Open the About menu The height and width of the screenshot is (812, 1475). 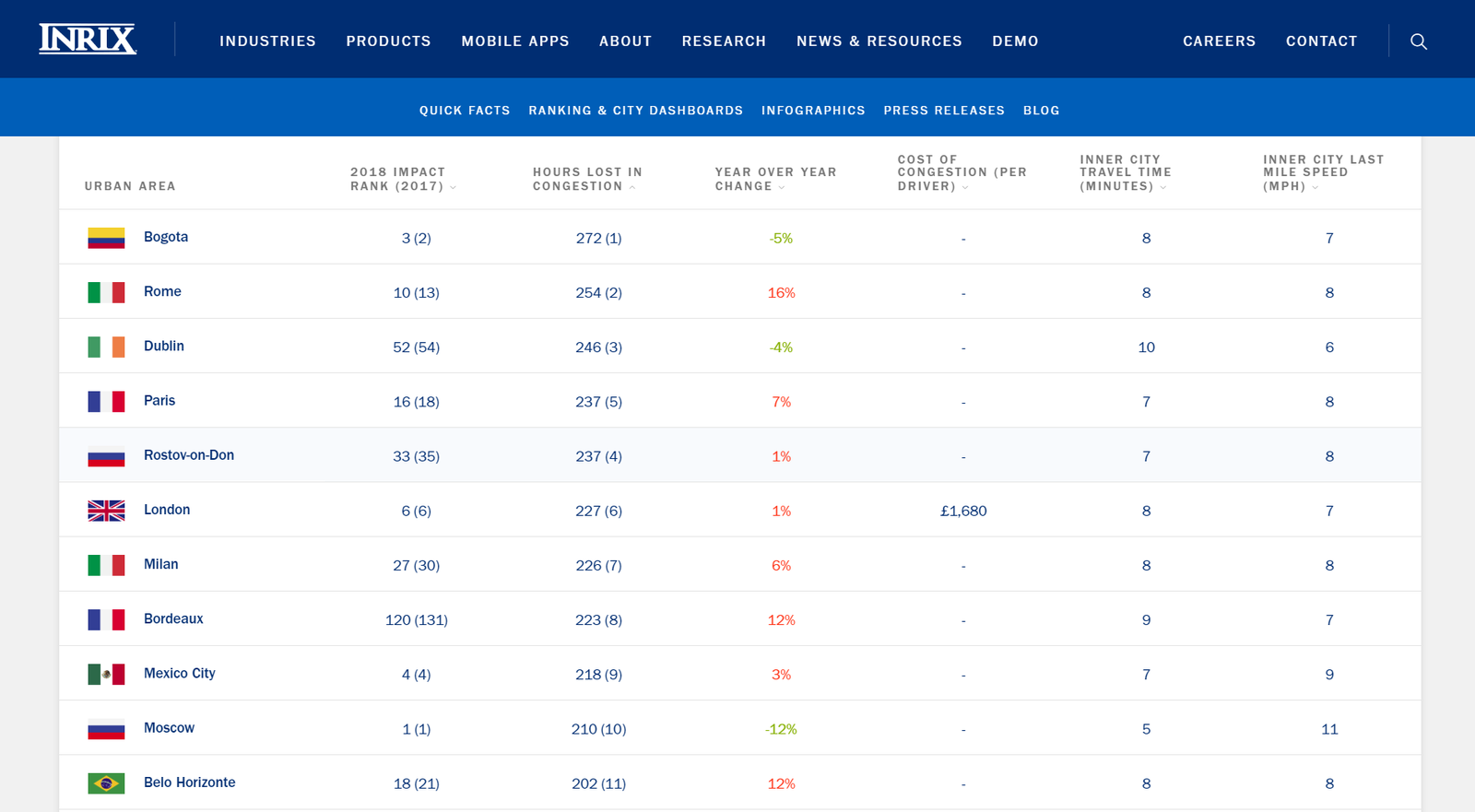pyautogui.click(x=625, y=41)
